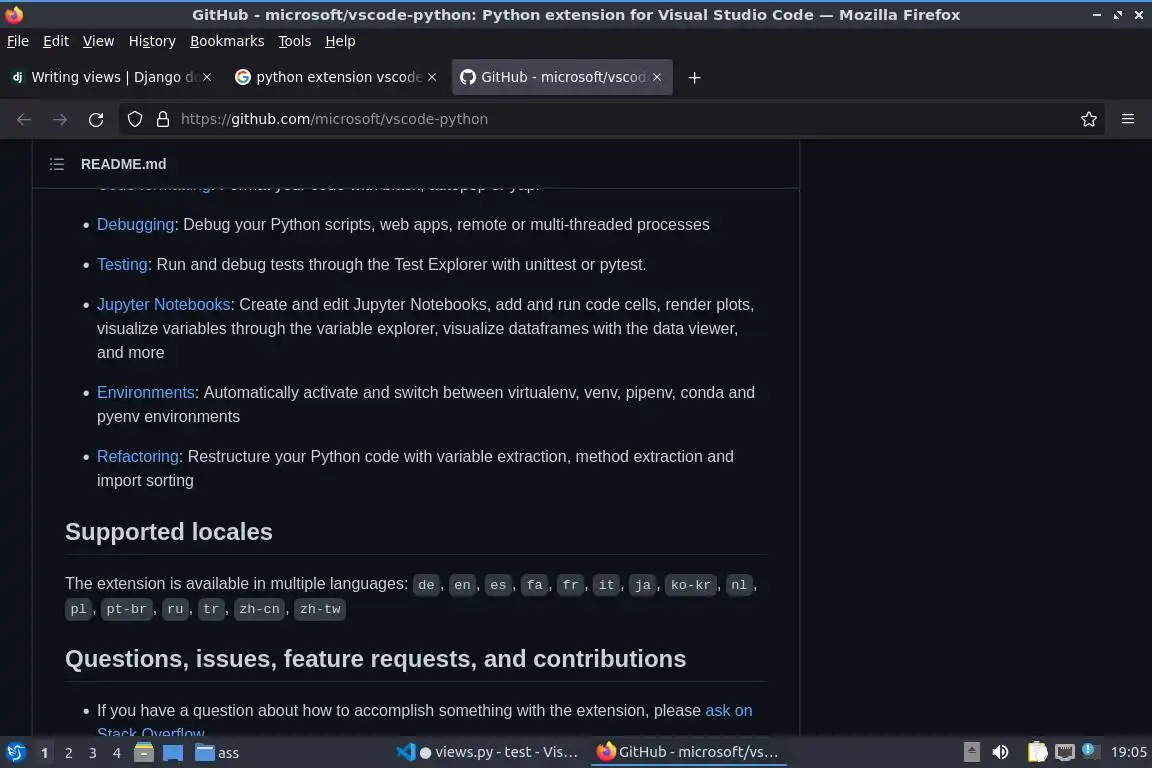Screen dimensions: 1152x768
Task: Click the blue desktop icon in taskbar
Action: click(173, 752)
